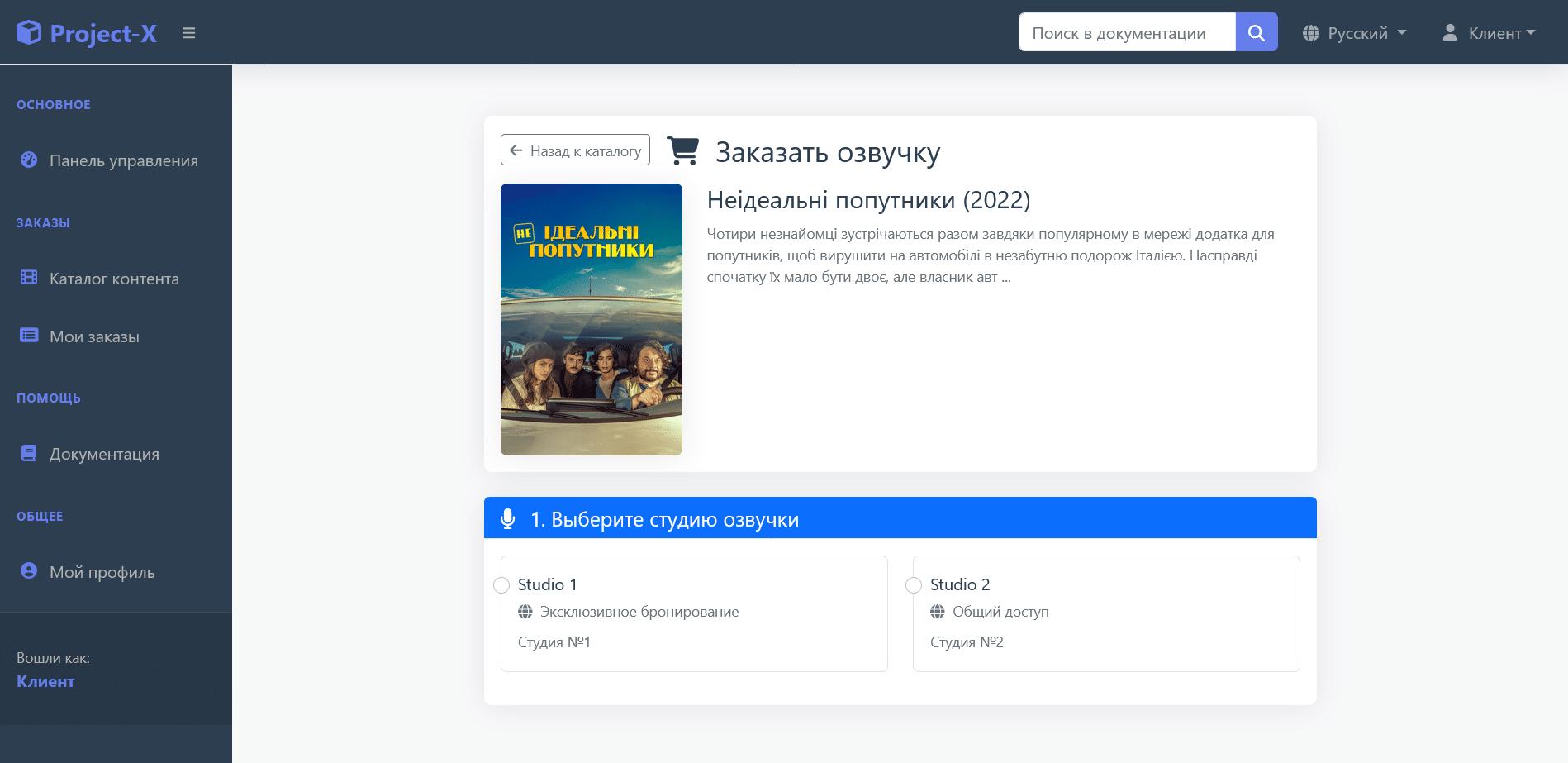The height and width of the screenshot is (763, 1568).
Task: Open Панель управления in the sidebar
Action: pyautogui.click(x=124, y=160)
